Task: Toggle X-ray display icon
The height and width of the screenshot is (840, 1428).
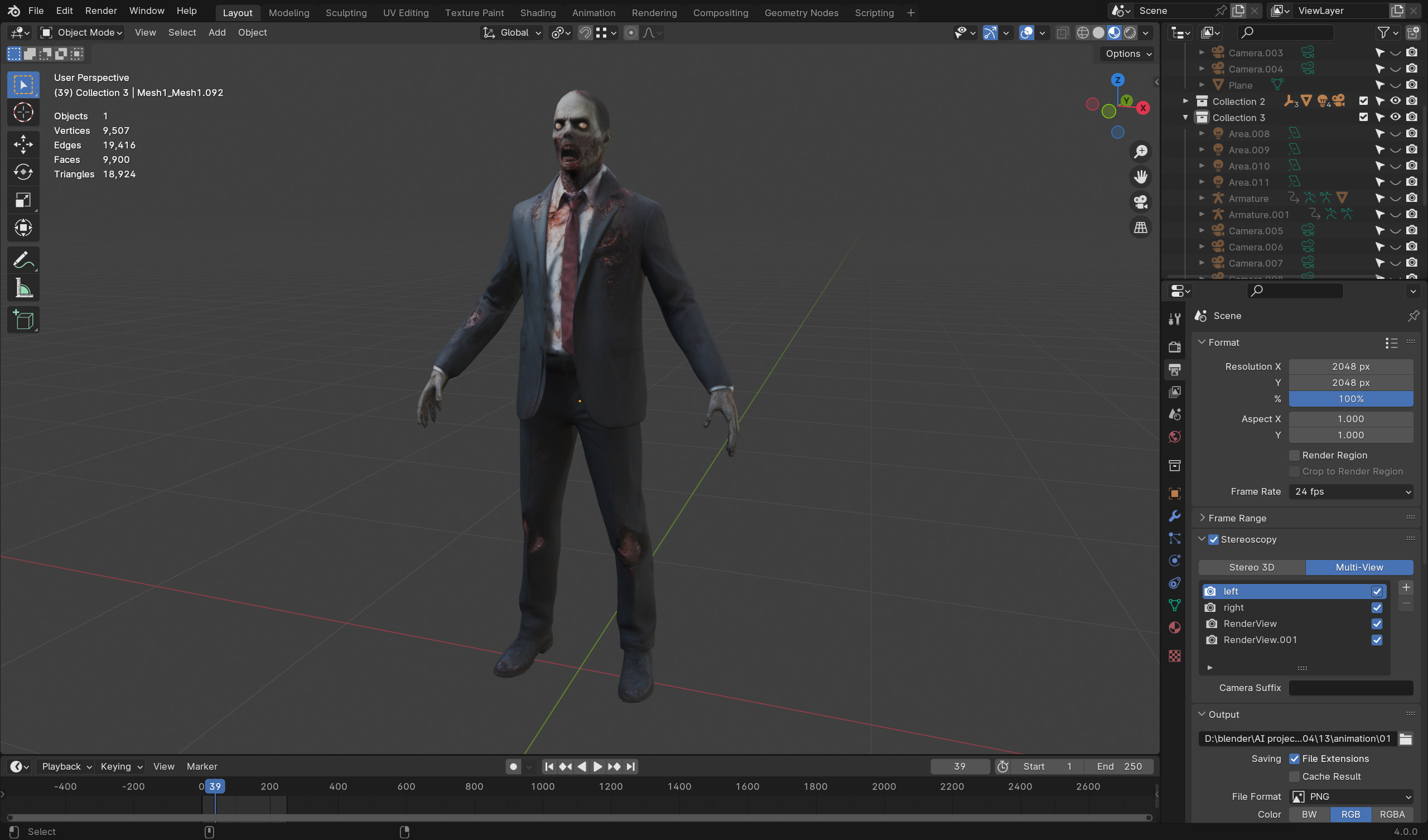Action: (1063, 33)
